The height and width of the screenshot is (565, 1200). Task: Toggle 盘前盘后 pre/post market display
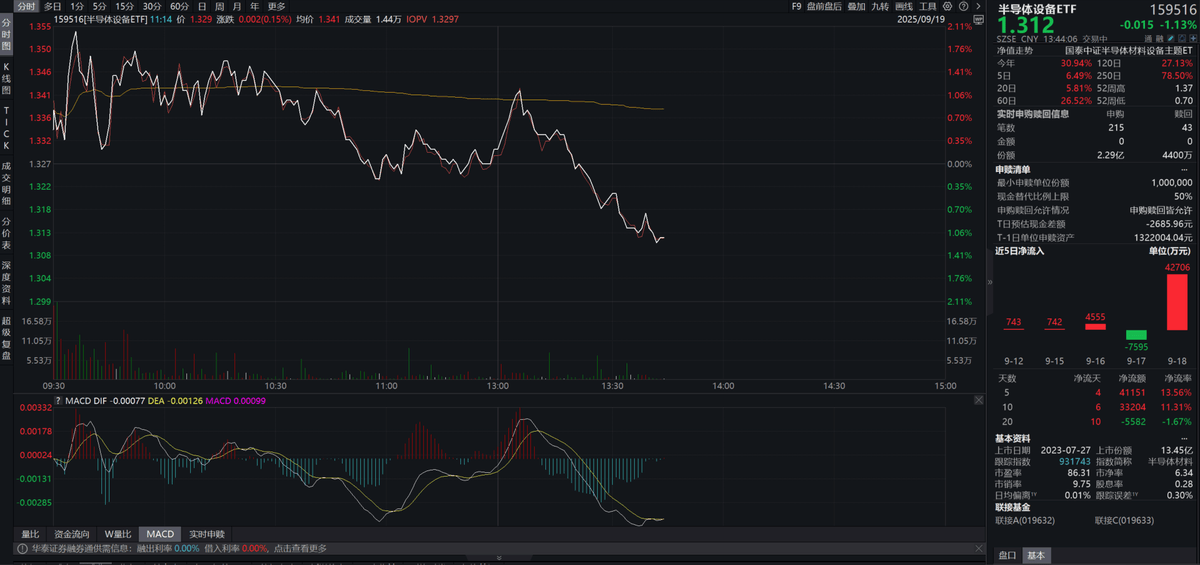click(824, 6)
